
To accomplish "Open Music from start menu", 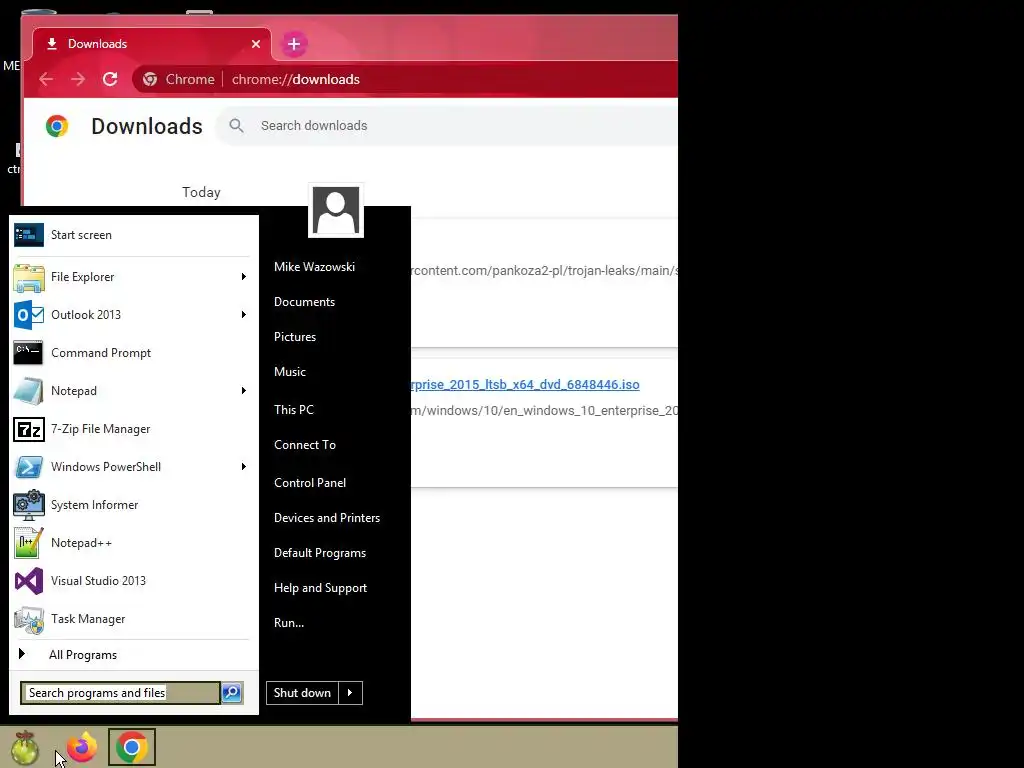I will click(290, 372).
